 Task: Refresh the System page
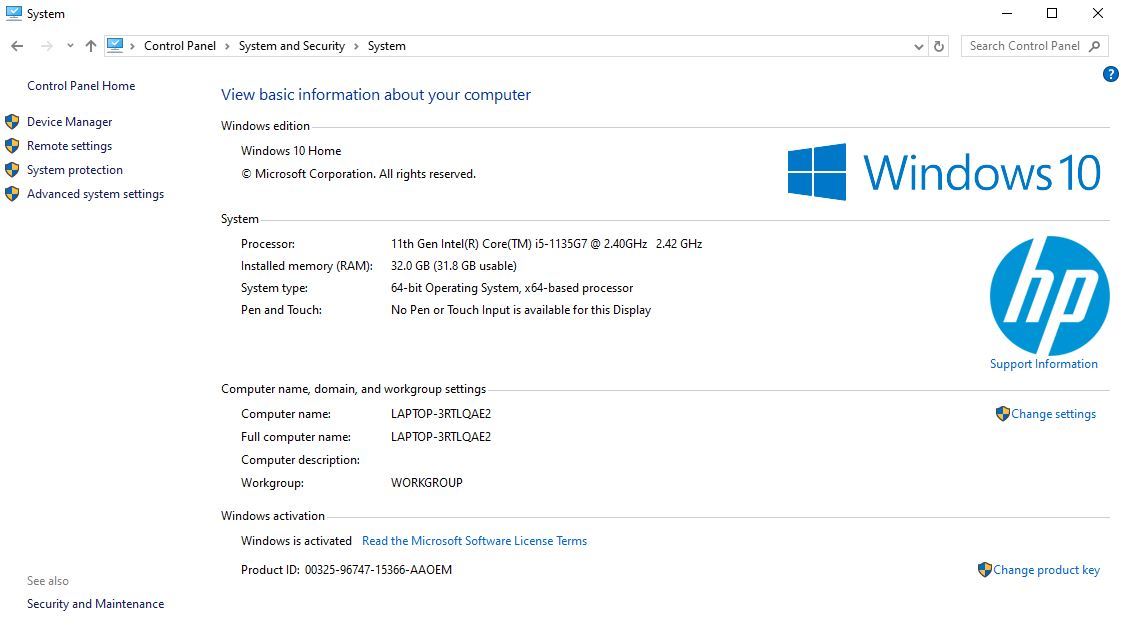[939, 46]
